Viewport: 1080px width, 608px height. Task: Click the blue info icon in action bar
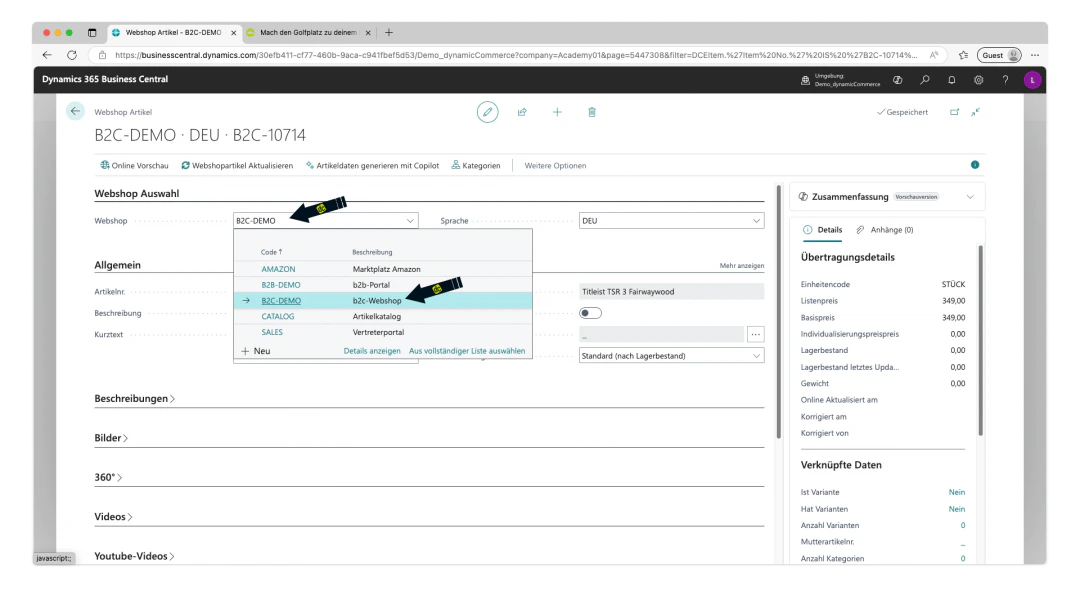(975, 165)
